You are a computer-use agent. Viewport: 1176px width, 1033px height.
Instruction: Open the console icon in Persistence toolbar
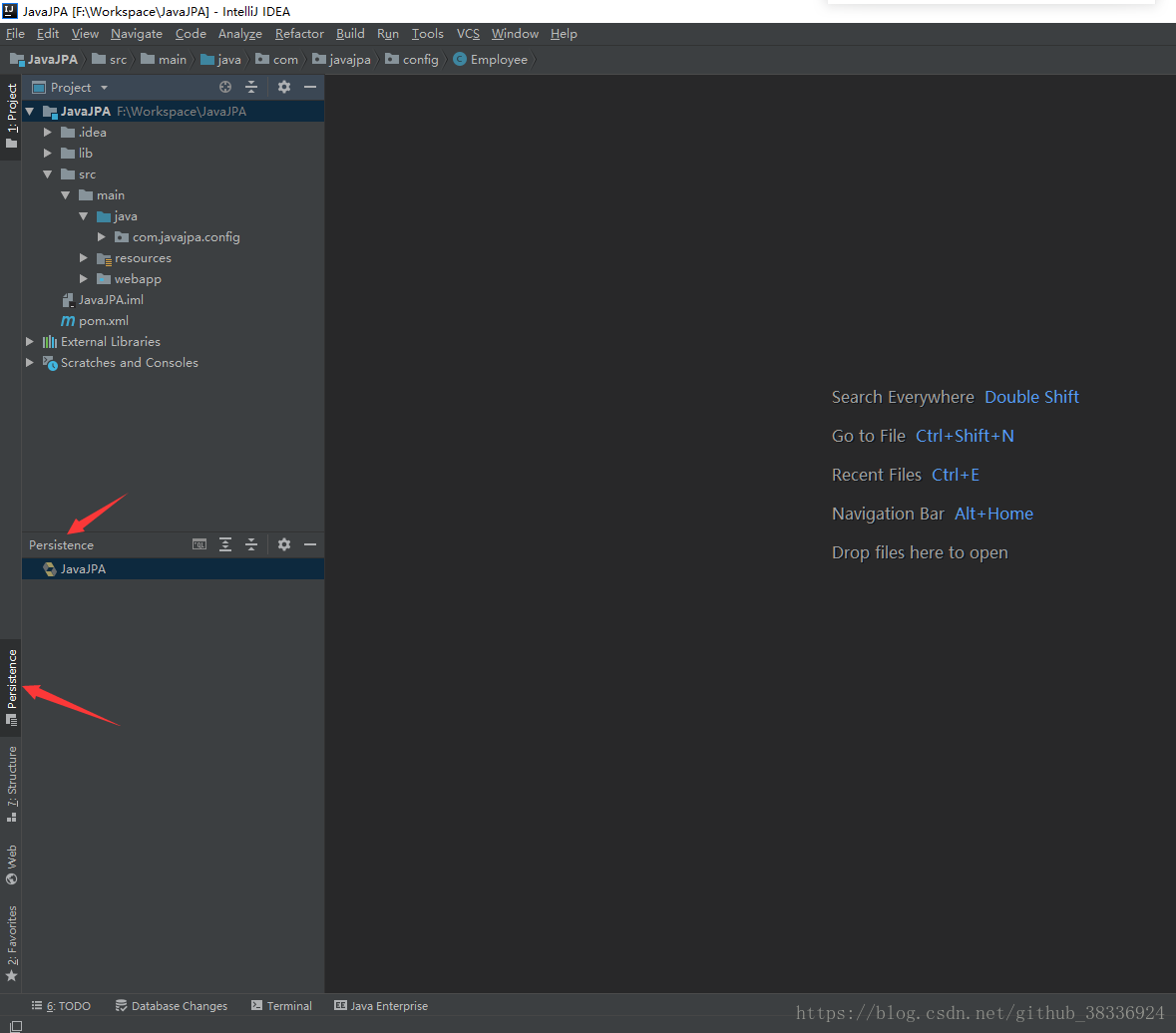pos(198,544)
